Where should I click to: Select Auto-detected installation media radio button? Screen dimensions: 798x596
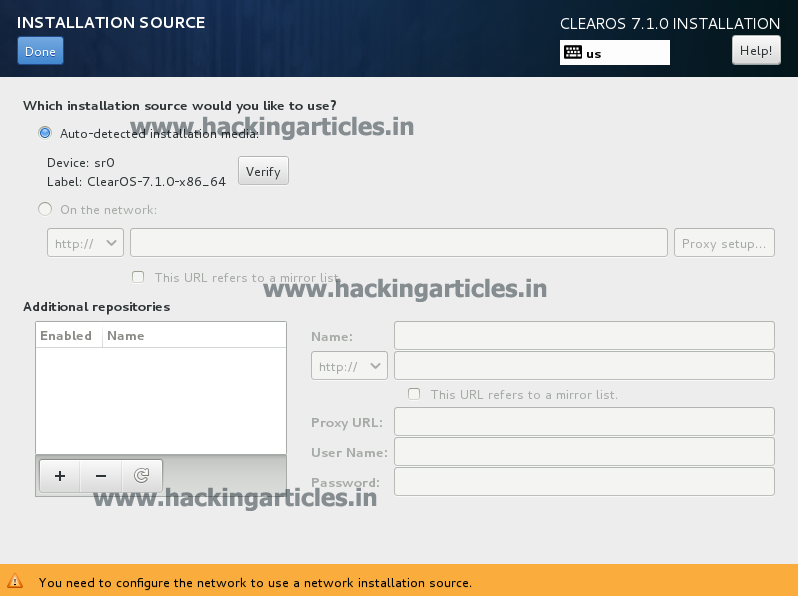tap(45, 133)
